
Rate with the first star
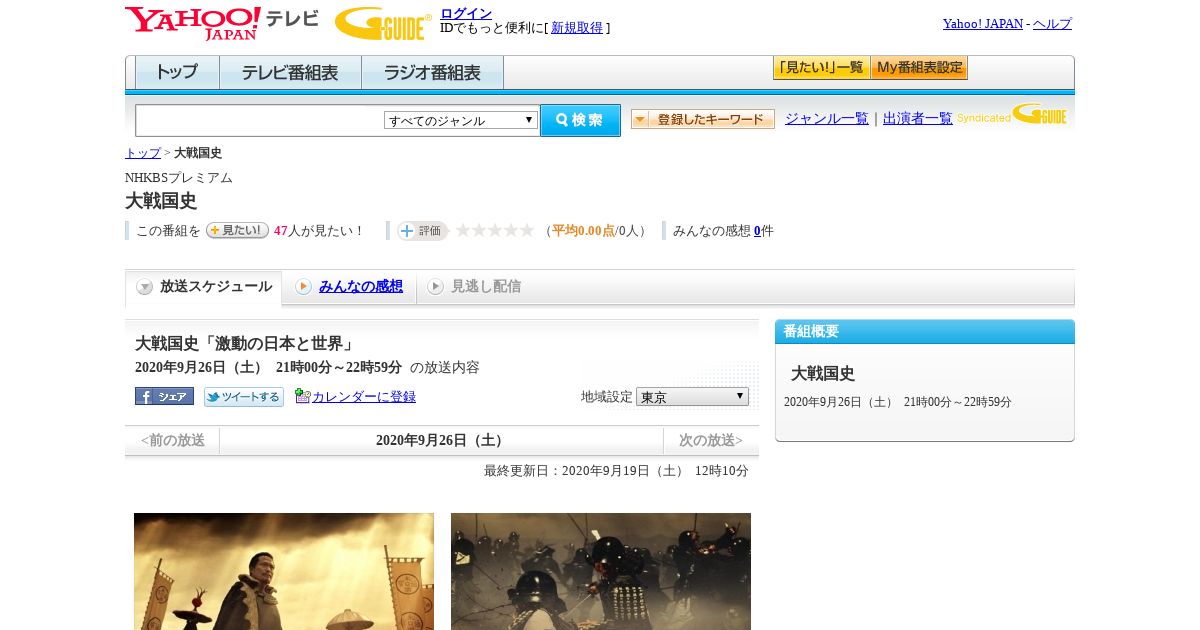[462, 230]
